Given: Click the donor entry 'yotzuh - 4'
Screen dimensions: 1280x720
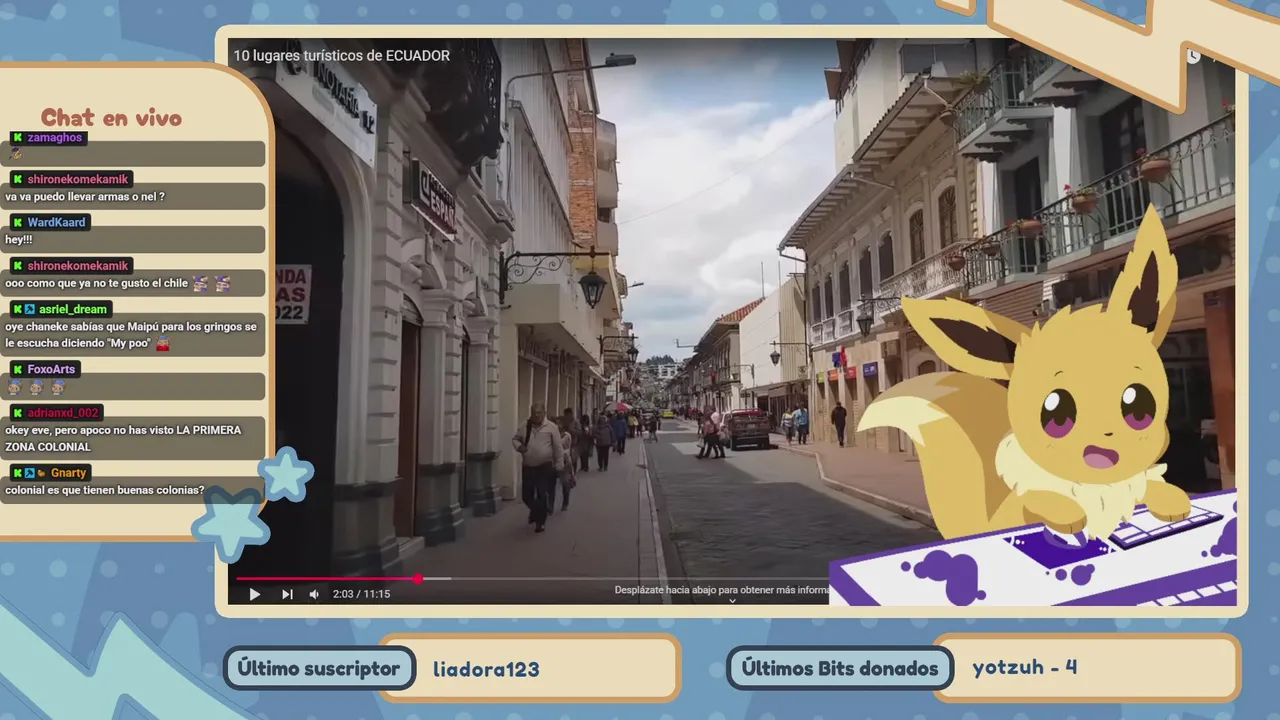Looking at the screenshot, I should (1025, 667).
